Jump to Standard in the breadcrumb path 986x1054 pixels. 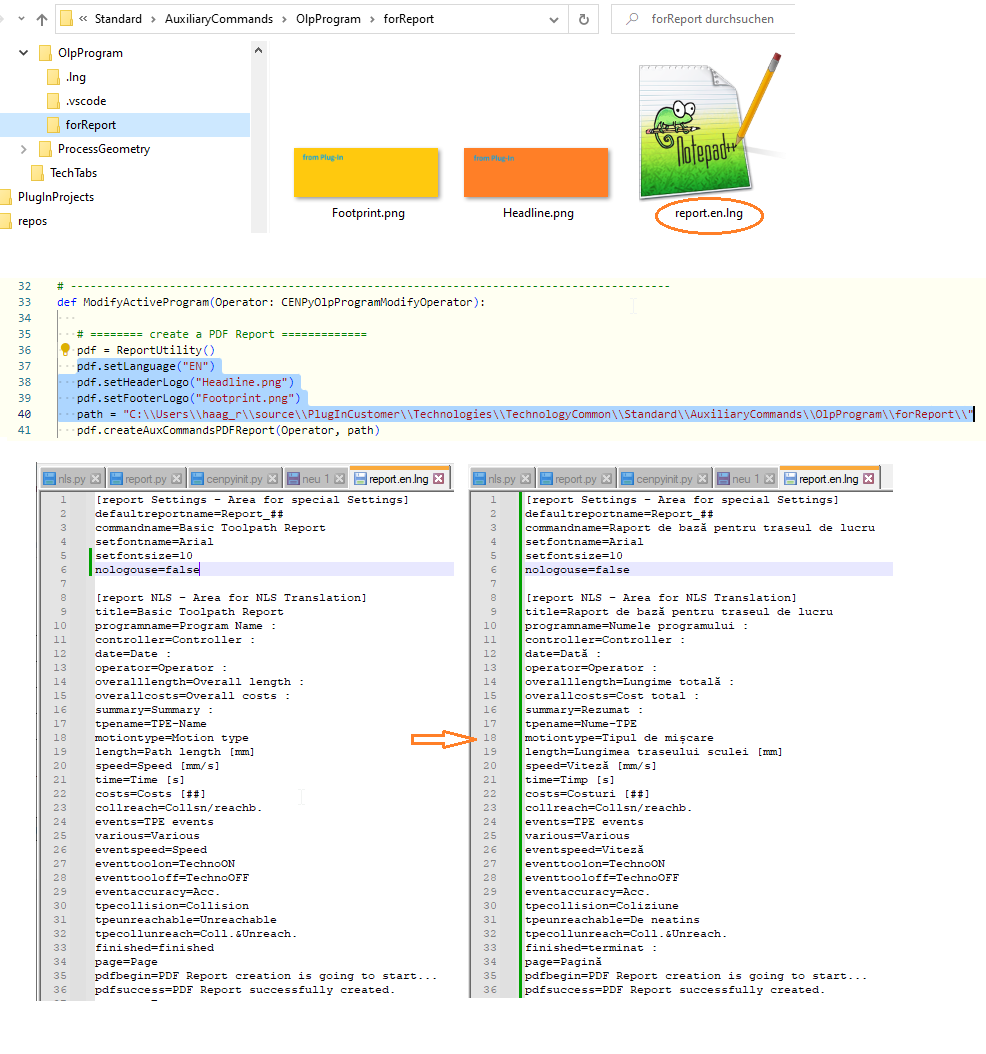click(x=118, y=19)
